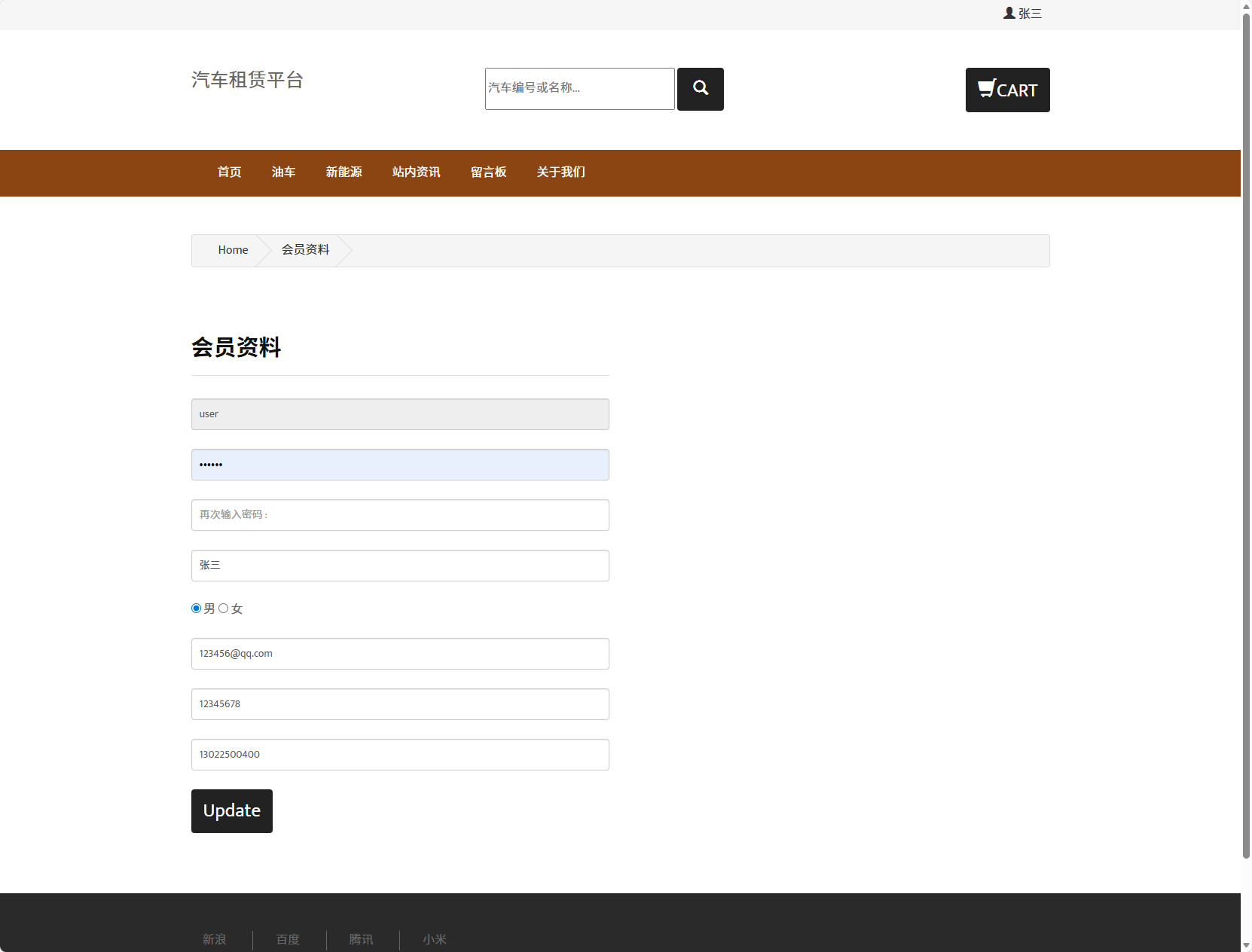This screenshot has width=1252, height=952.
Task: Select the 女 gender radio button
Action: [x=223, y=609]
